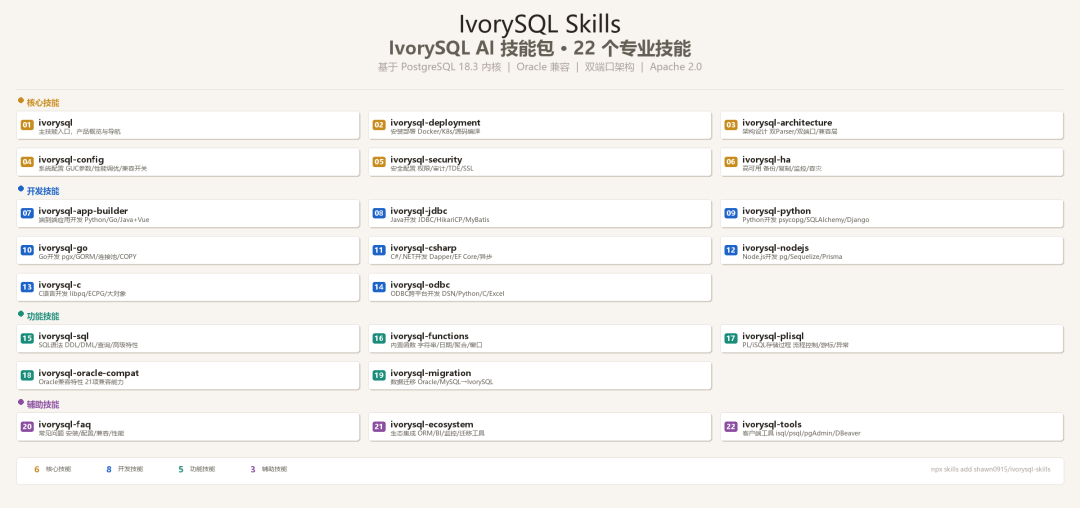Screen dimensions: 1080x508
Task: Click the 功能技能 section heading
Action: 43,316
